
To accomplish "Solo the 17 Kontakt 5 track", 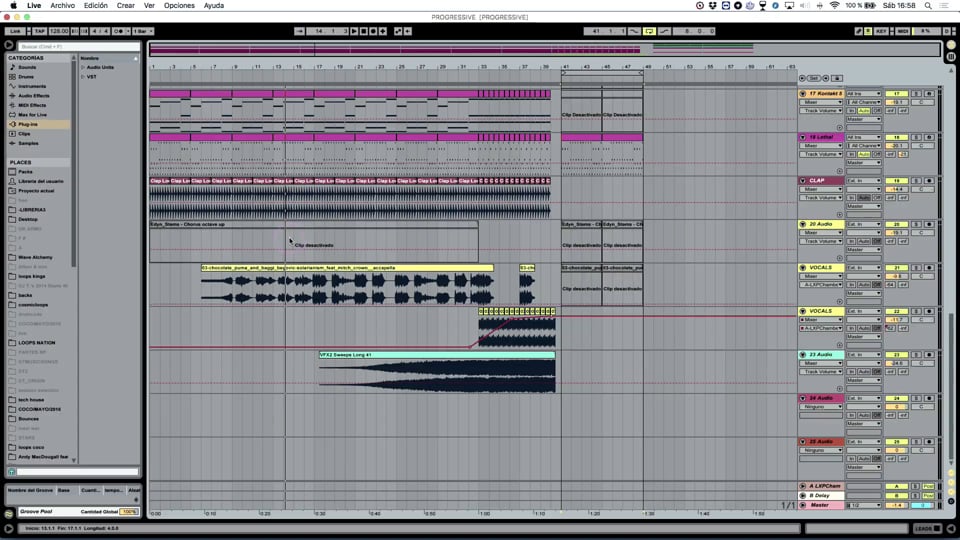I will click(917, 94).
